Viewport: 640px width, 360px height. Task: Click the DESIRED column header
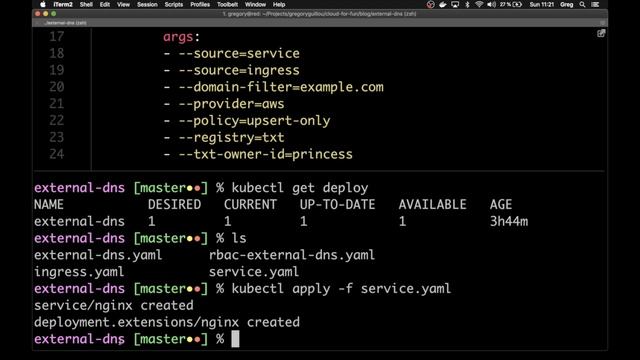[x=174, y=204]
